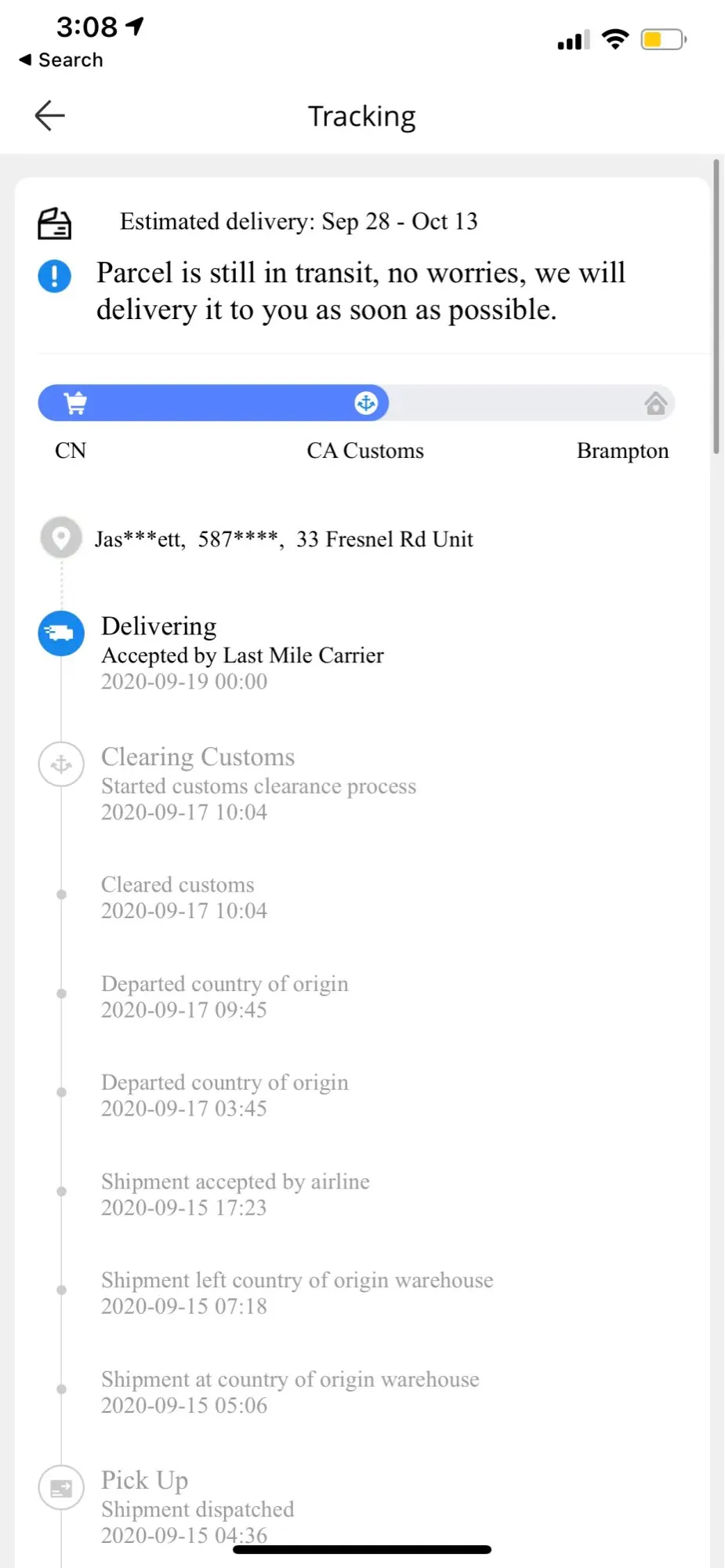This screenshot has width=725, height=1568.
Task: Tap the blue shipment progress bar
Action: pyautogui.click(x=213, y=403)
